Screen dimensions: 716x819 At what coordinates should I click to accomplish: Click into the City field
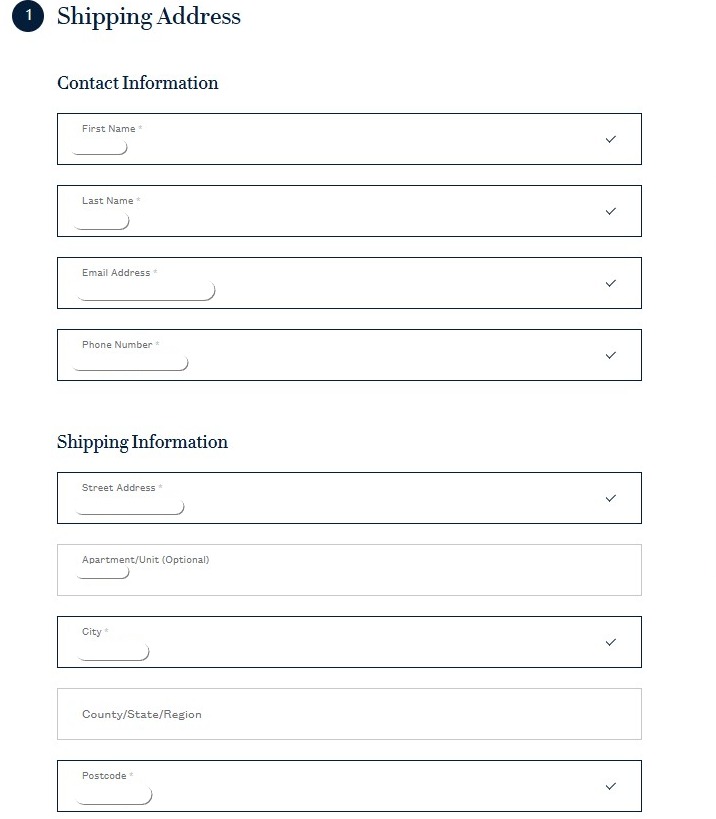[x=349, y=642]
